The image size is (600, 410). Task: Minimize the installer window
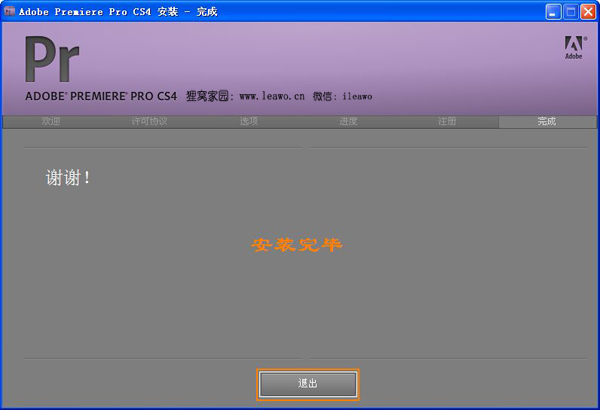point(553,12)
